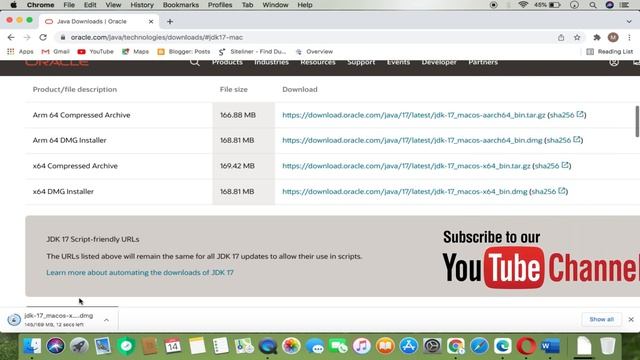The width and height of the screenshot is (640, 360).
Task: Open Spotlight search in menu bar
Action: [593, 5]
